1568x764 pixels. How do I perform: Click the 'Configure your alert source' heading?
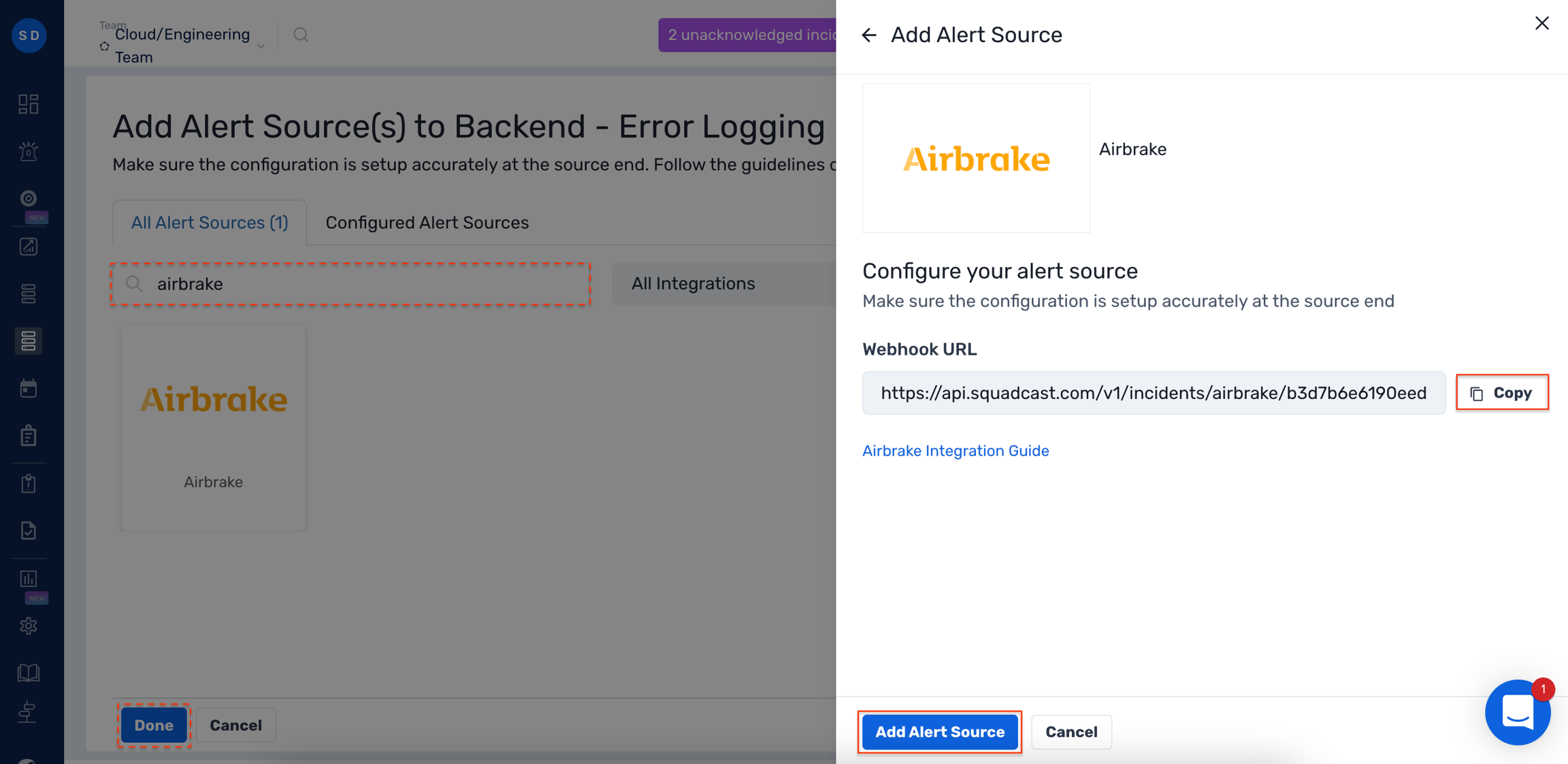[1000, 271]
